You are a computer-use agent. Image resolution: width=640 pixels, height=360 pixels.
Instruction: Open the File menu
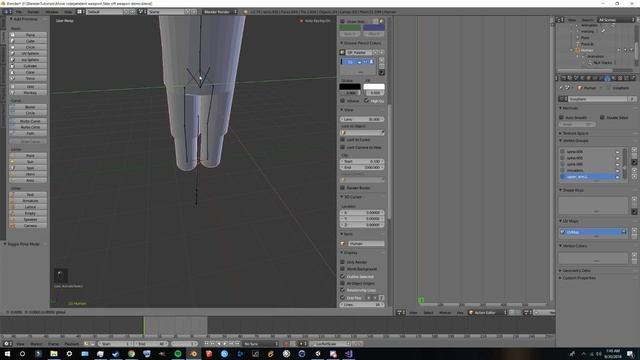click(x=19, y=12)
